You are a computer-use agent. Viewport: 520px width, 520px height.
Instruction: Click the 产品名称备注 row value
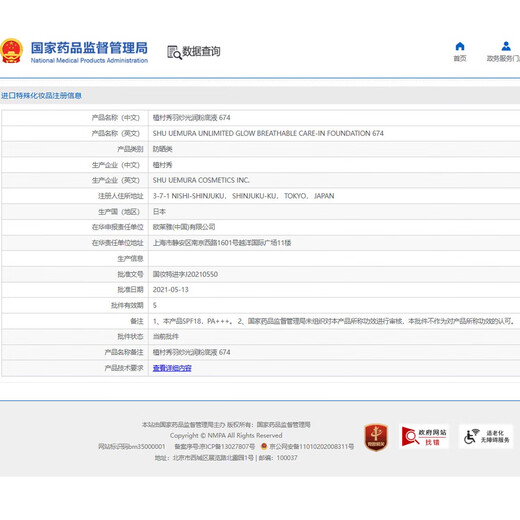click(191, 352)
